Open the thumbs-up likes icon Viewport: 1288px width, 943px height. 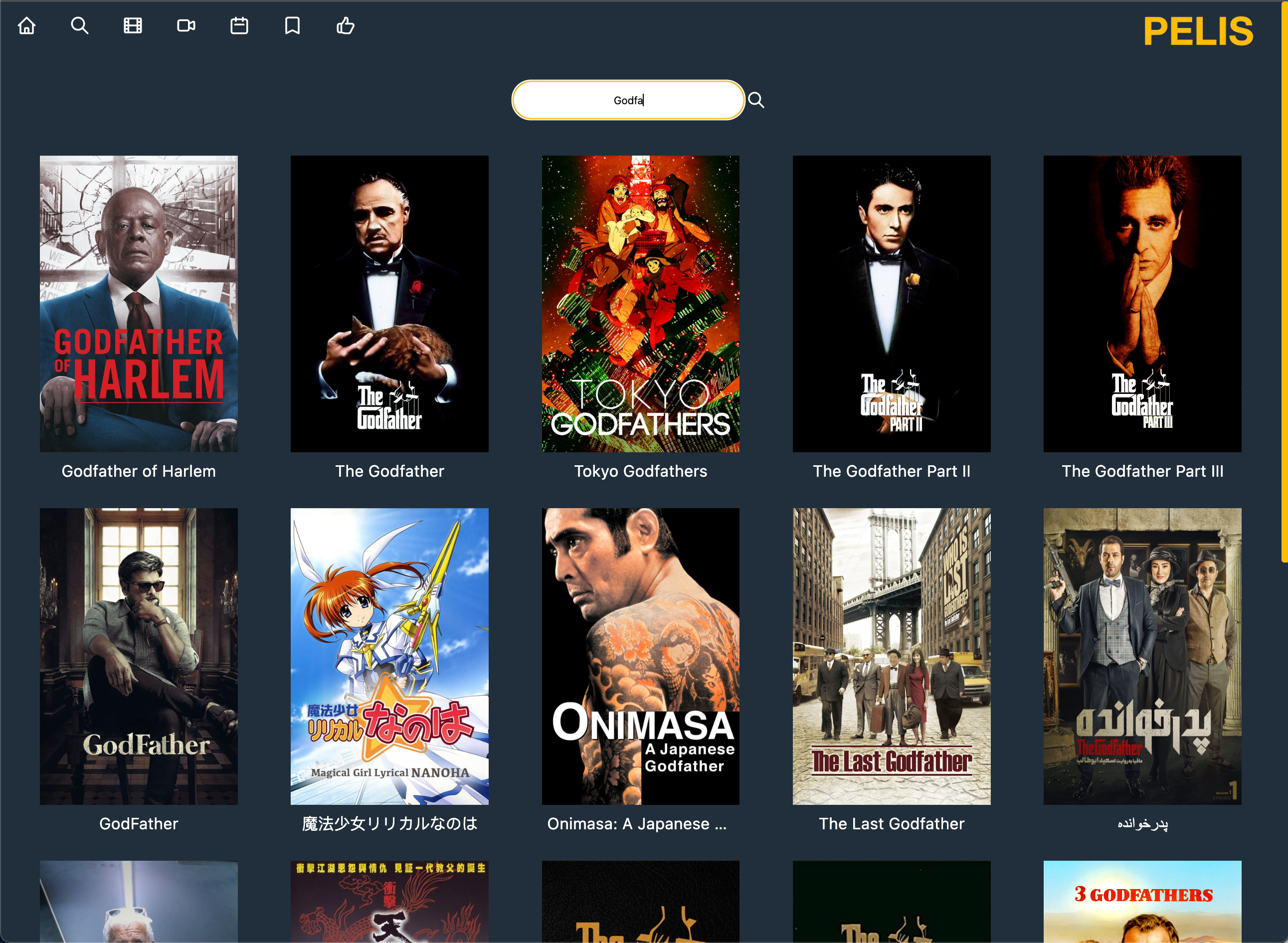tap(345, 26)
